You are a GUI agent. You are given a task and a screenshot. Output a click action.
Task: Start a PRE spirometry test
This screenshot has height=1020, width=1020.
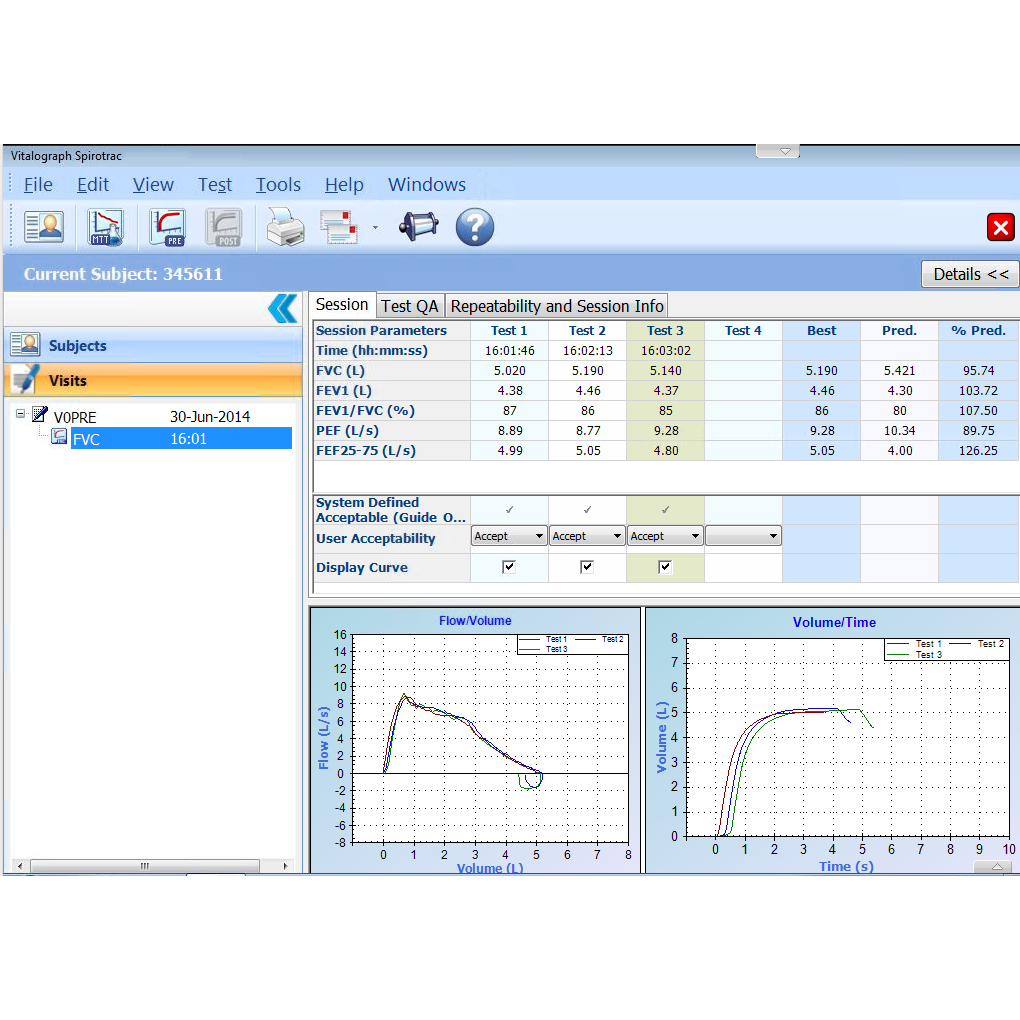(x=167, y=227)
